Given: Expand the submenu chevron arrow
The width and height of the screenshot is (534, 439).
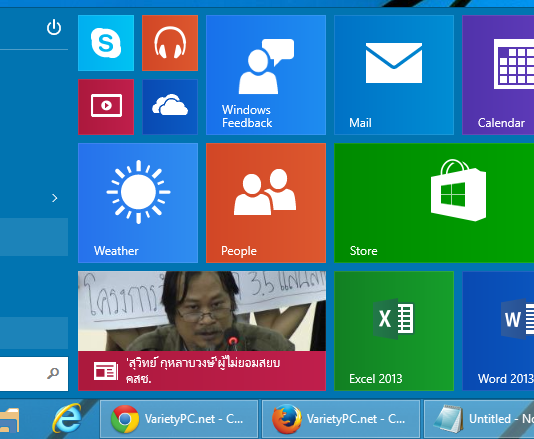Looking at the screenshot, I should (54, 198).
